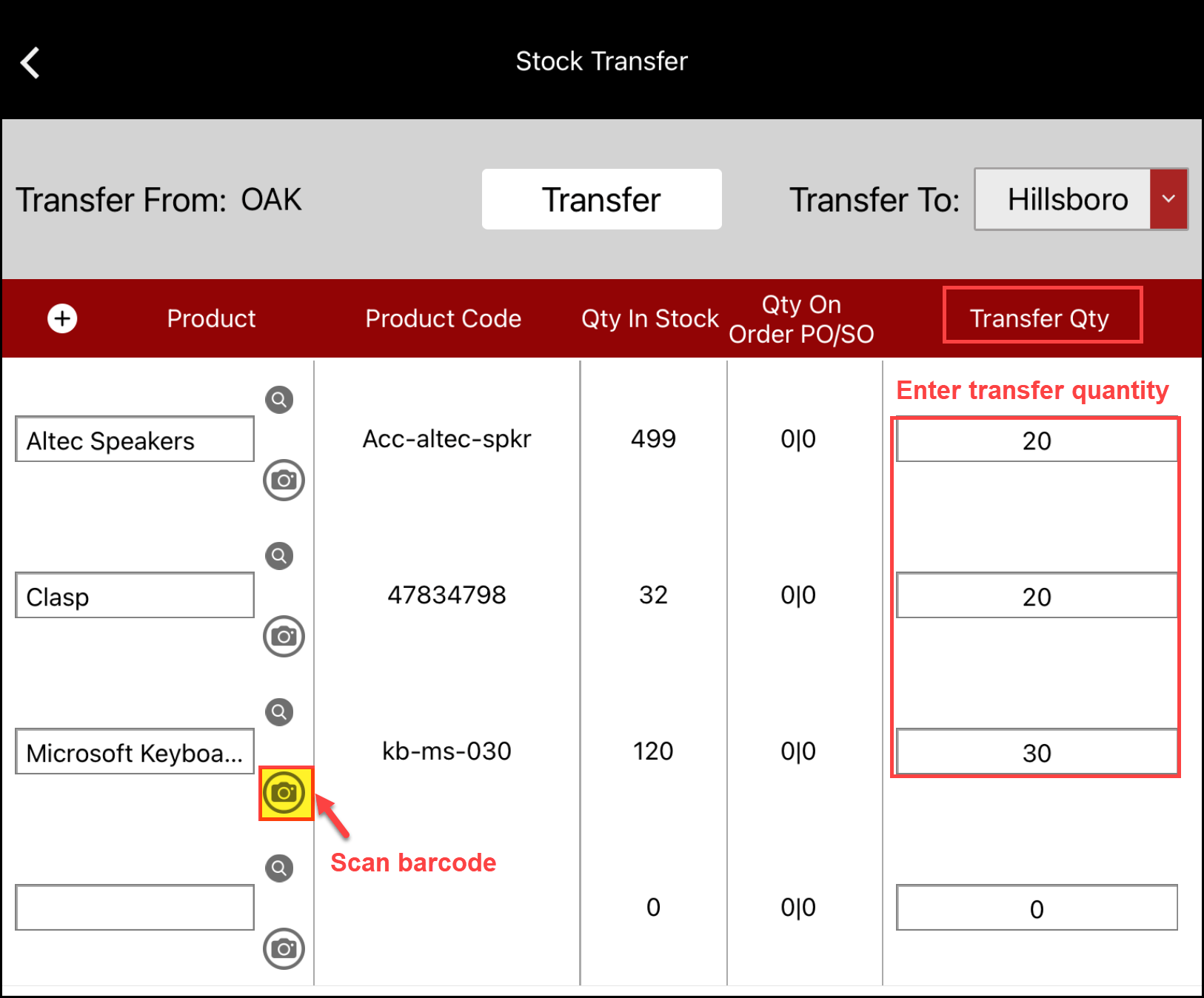This screenshot has width=1204, height=998.
Task: Open product search for Altec Speakers row
Action: pyautogui.click(x=279, y=400)
